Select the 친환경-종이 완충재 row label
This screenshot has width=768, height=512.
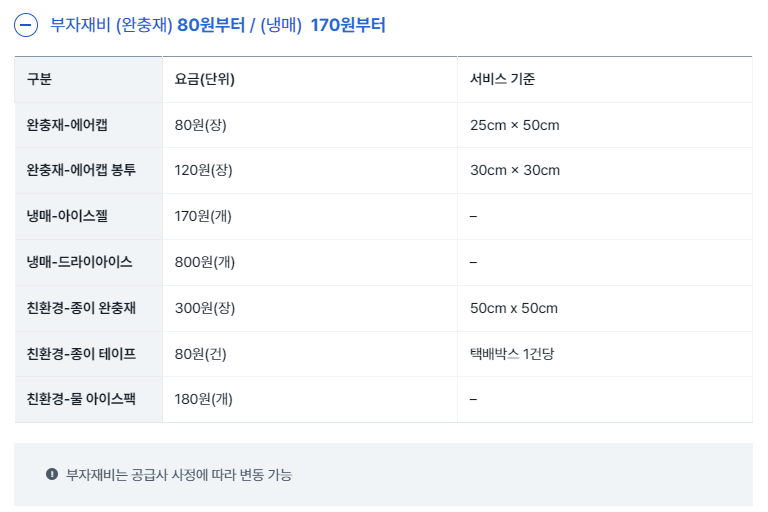81,308
